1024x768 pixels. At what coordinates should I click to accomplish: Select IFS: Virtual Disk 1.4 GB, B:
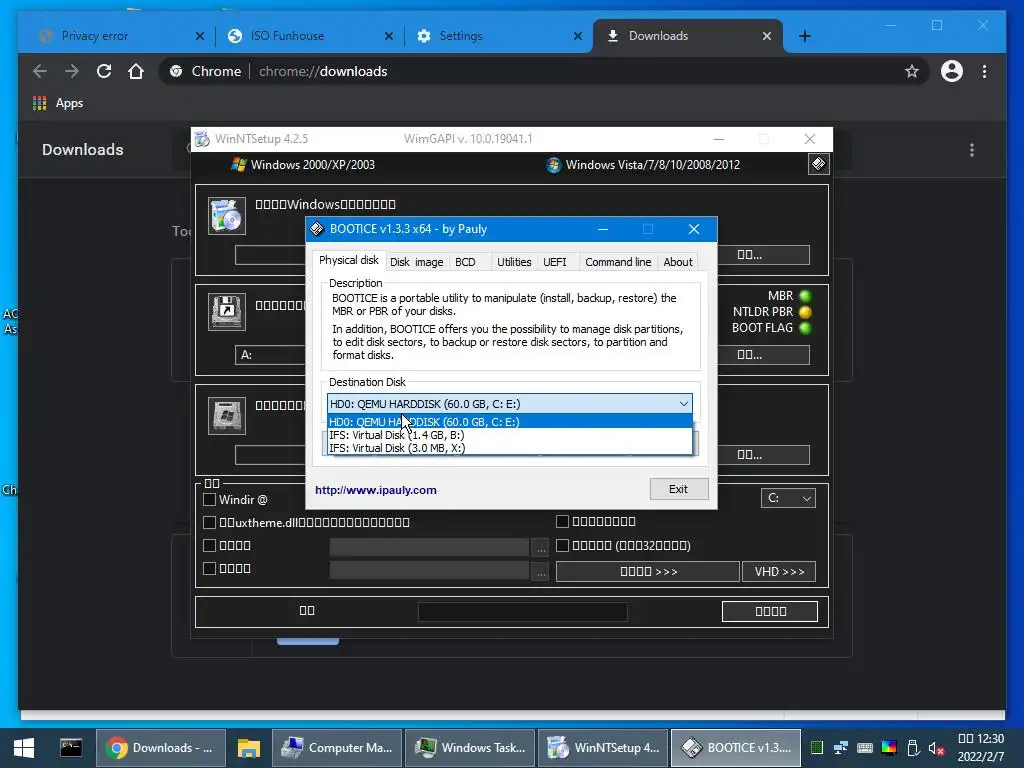click(x=509, y=435)
